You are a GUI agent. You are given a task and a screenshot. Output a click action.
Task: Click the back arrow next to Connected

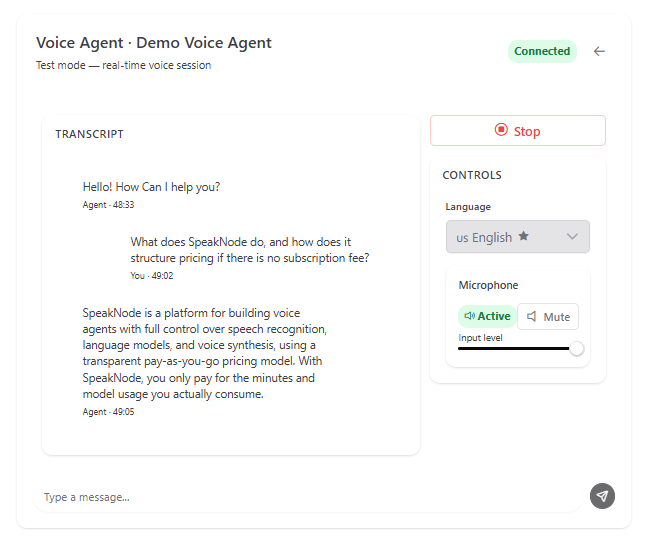click(x=599, y=51)
